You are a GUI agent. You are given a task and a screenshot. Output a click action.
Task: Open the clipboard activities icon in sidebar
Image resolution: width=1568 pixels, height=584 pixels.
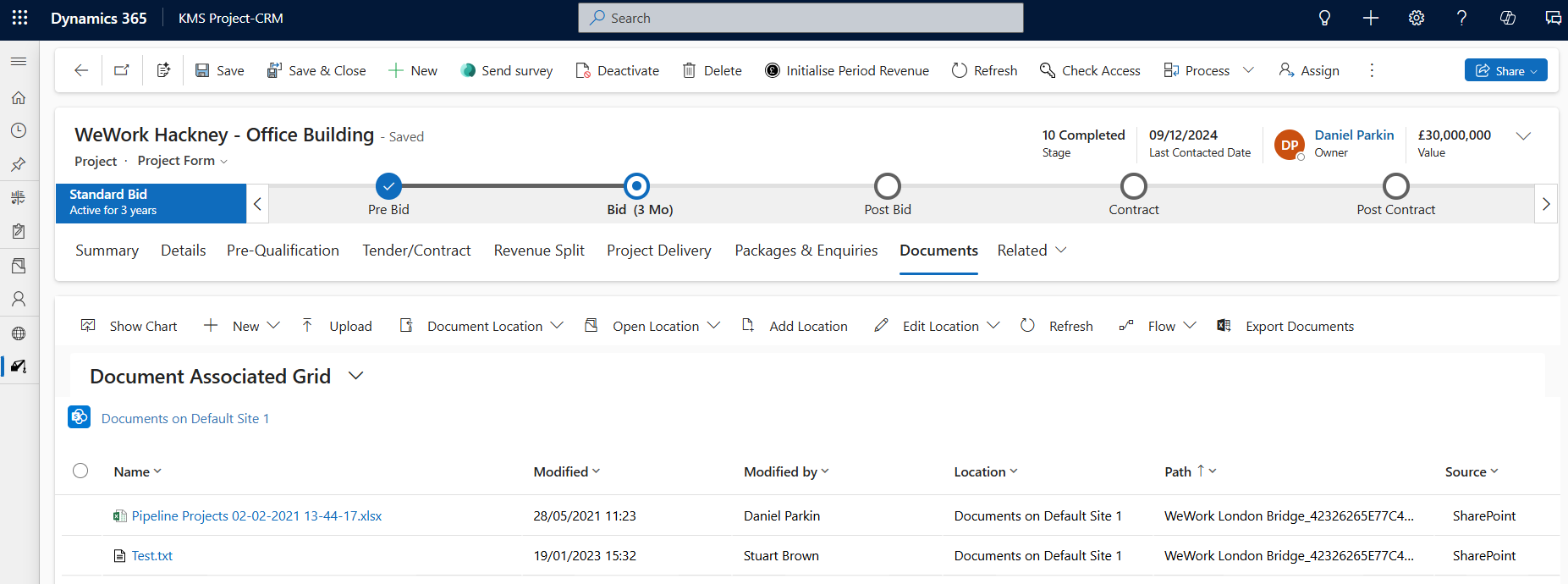pos(19,231)
